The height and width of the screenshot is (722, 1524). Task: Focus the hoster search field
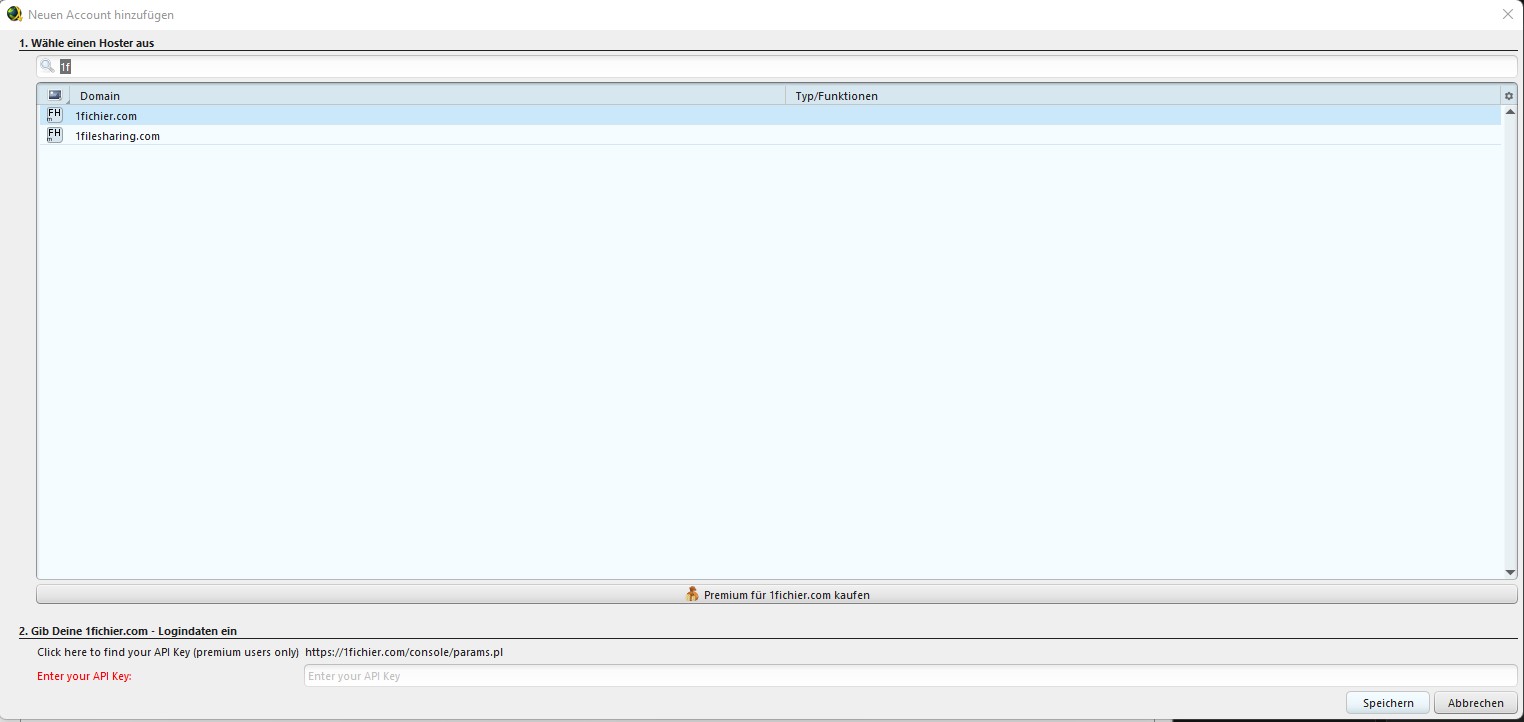[x=777, y=66]
